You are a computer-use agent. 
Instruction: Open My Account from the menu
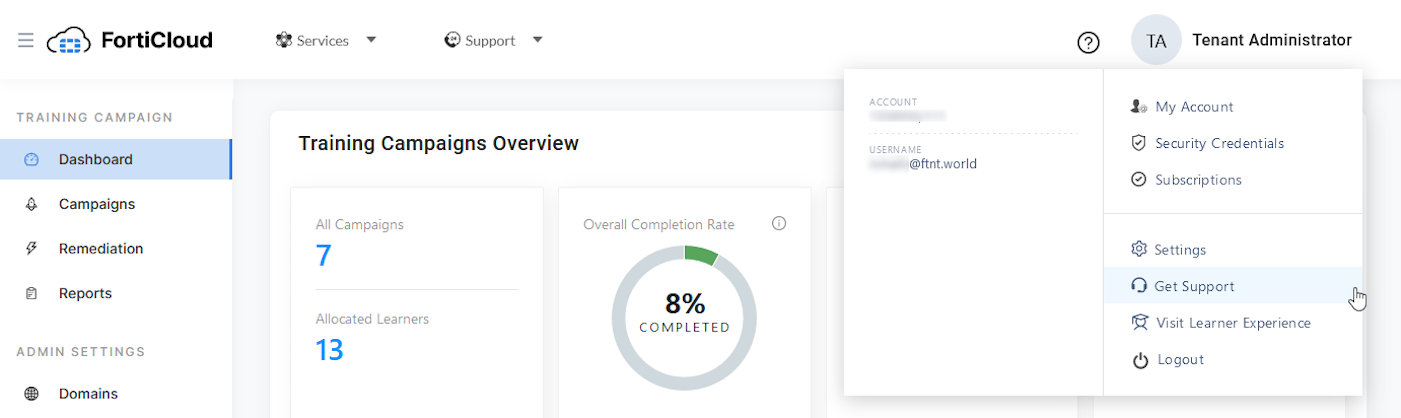pyautogui.click(x=1194, y=107)
